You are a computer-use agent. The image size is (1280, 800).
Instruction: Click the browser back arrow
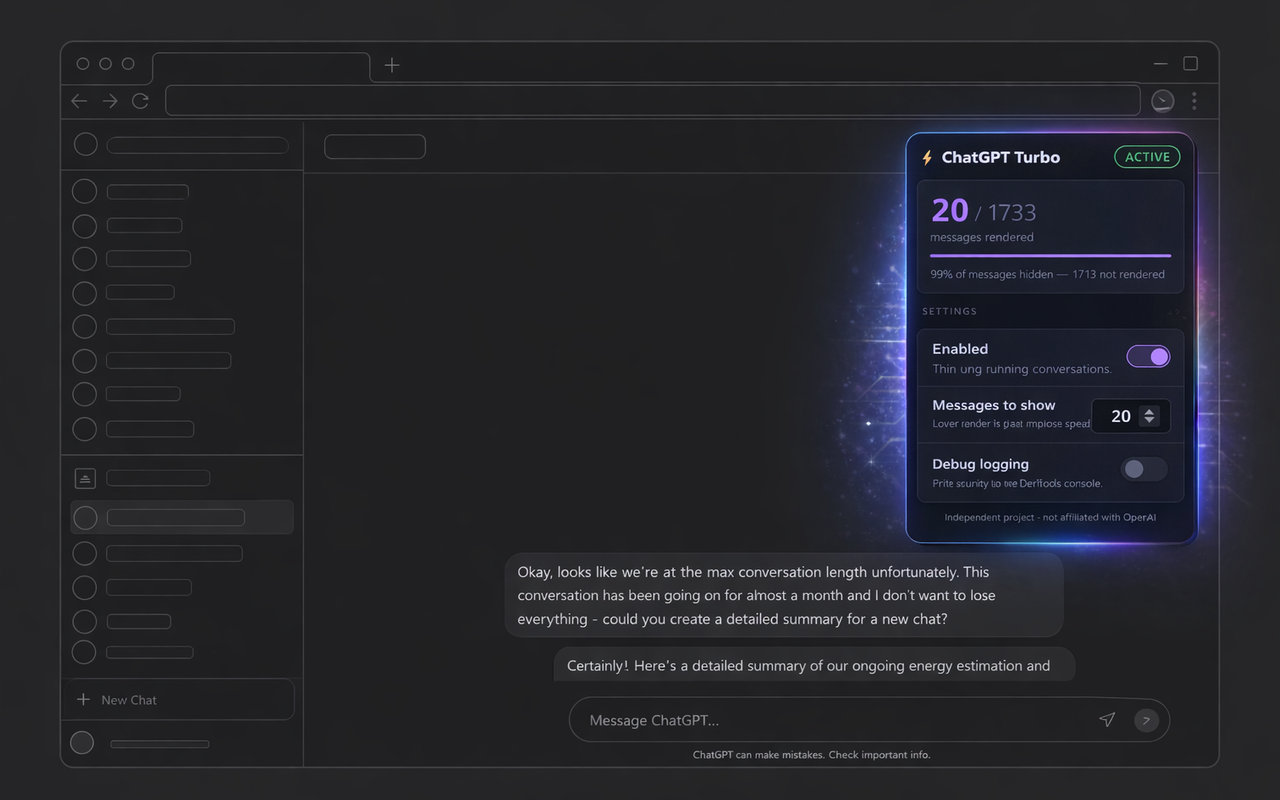pos(79,101)
